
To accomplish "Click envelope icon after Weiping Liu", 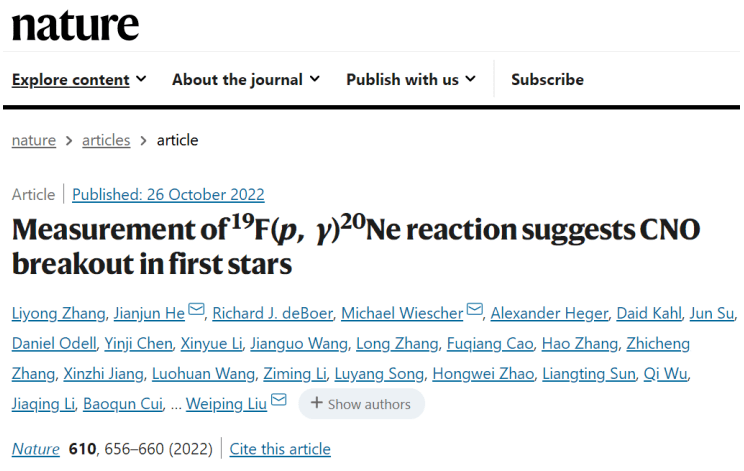I will point(279,402).
